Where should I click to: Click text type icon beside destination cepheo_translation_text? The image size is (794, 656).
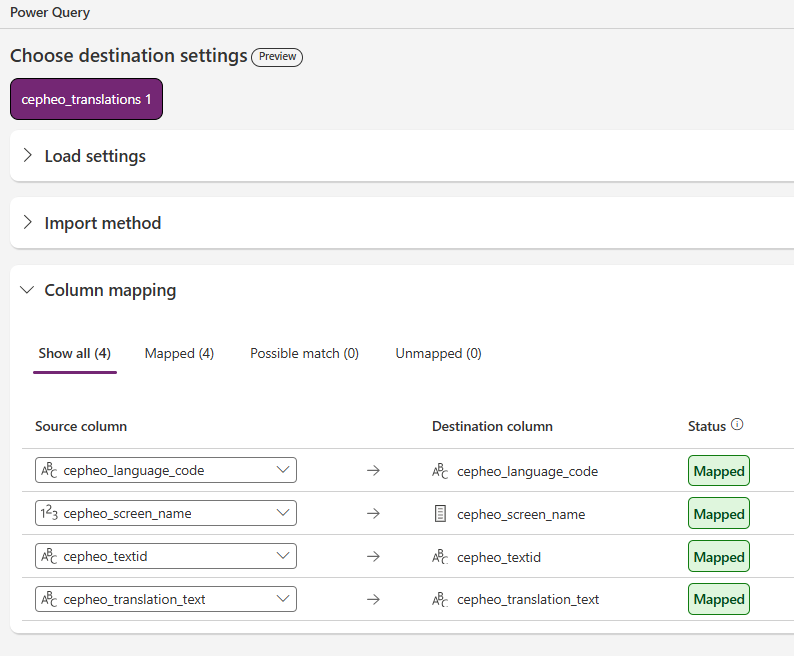click(440, 600)
